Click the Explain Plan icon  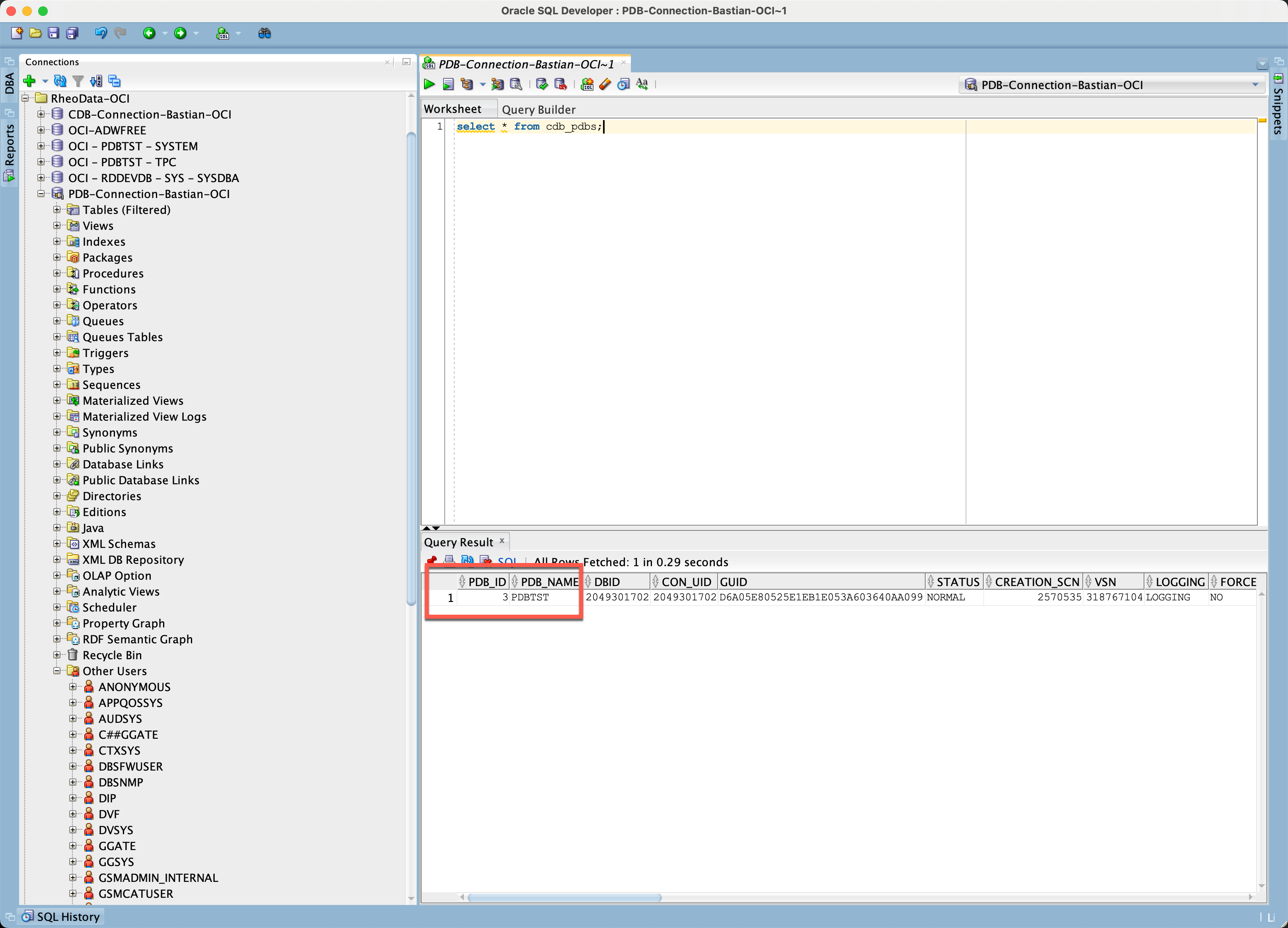467,85
